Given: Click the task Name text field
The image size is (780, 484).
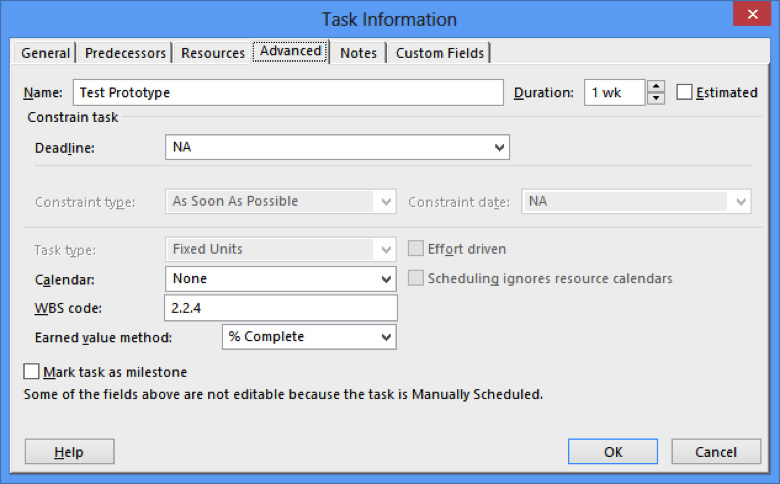Looking at the screenshot, I should (287, 92).
